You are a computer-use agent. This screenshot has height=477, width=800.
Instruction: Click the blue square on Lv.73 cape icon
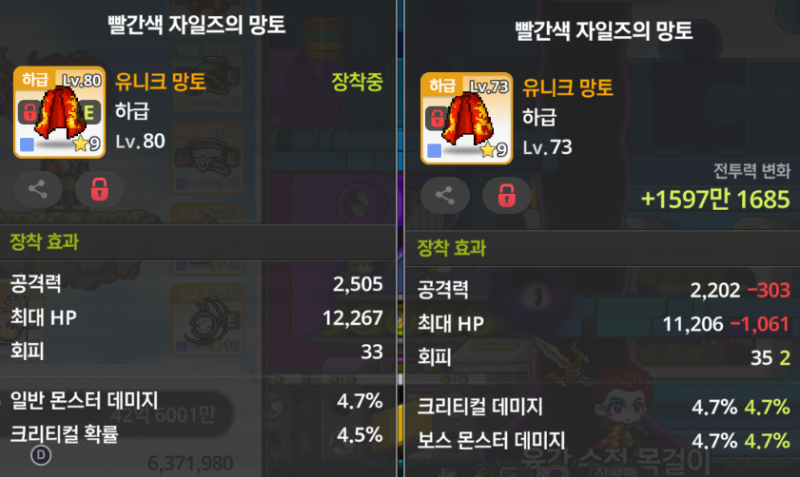pos(434,151)
